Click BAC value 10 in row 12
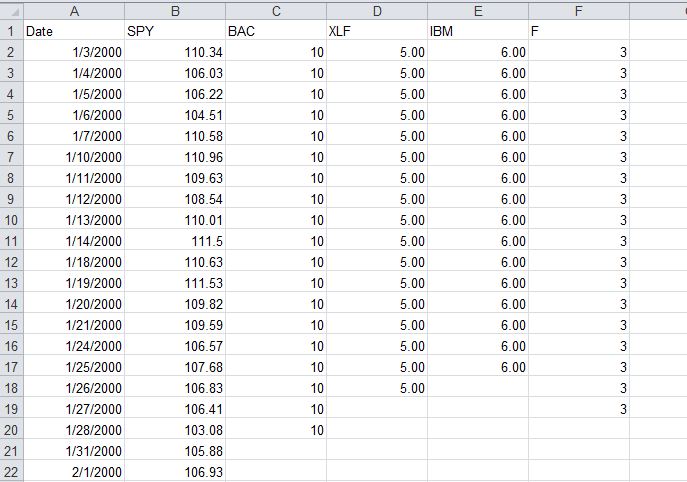 276,262
